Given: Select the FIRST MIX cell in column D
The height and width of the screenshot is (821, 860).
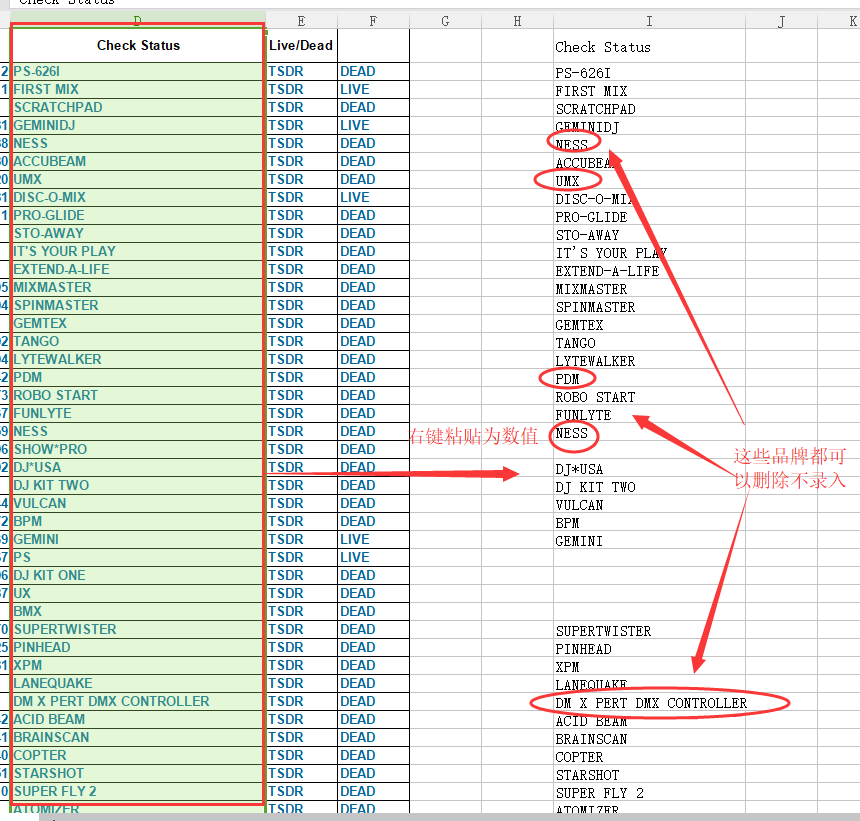Looking at the screenshot, I should 138,89.
